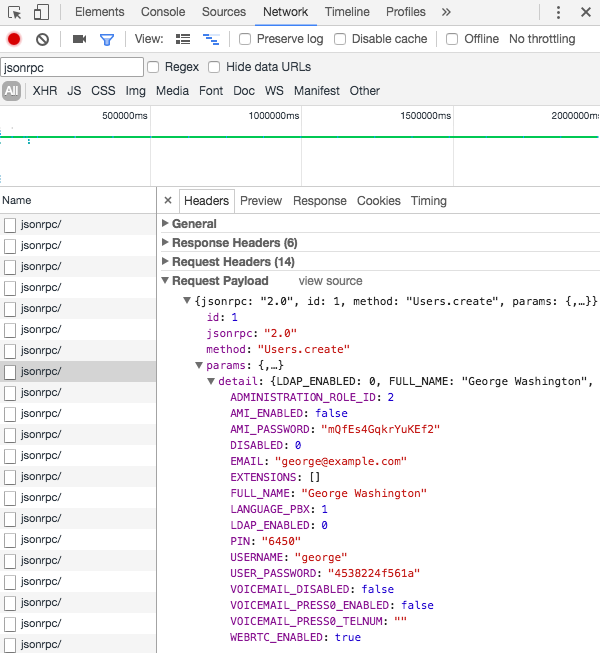
Task: Open the Cookies detail tab
Action: click(378, 201)
